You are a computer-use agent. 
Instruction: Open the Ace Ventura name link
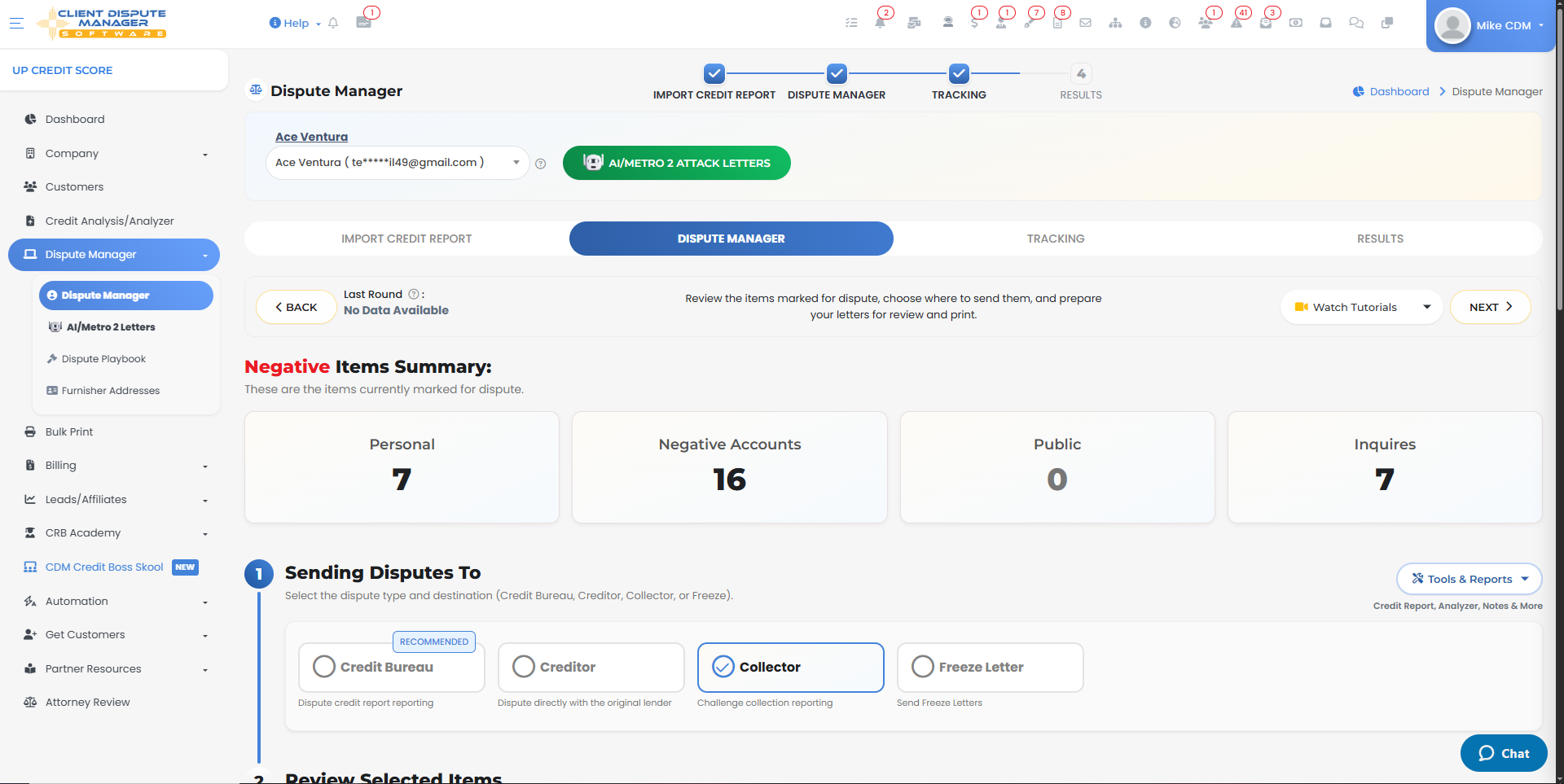point(311,137)
